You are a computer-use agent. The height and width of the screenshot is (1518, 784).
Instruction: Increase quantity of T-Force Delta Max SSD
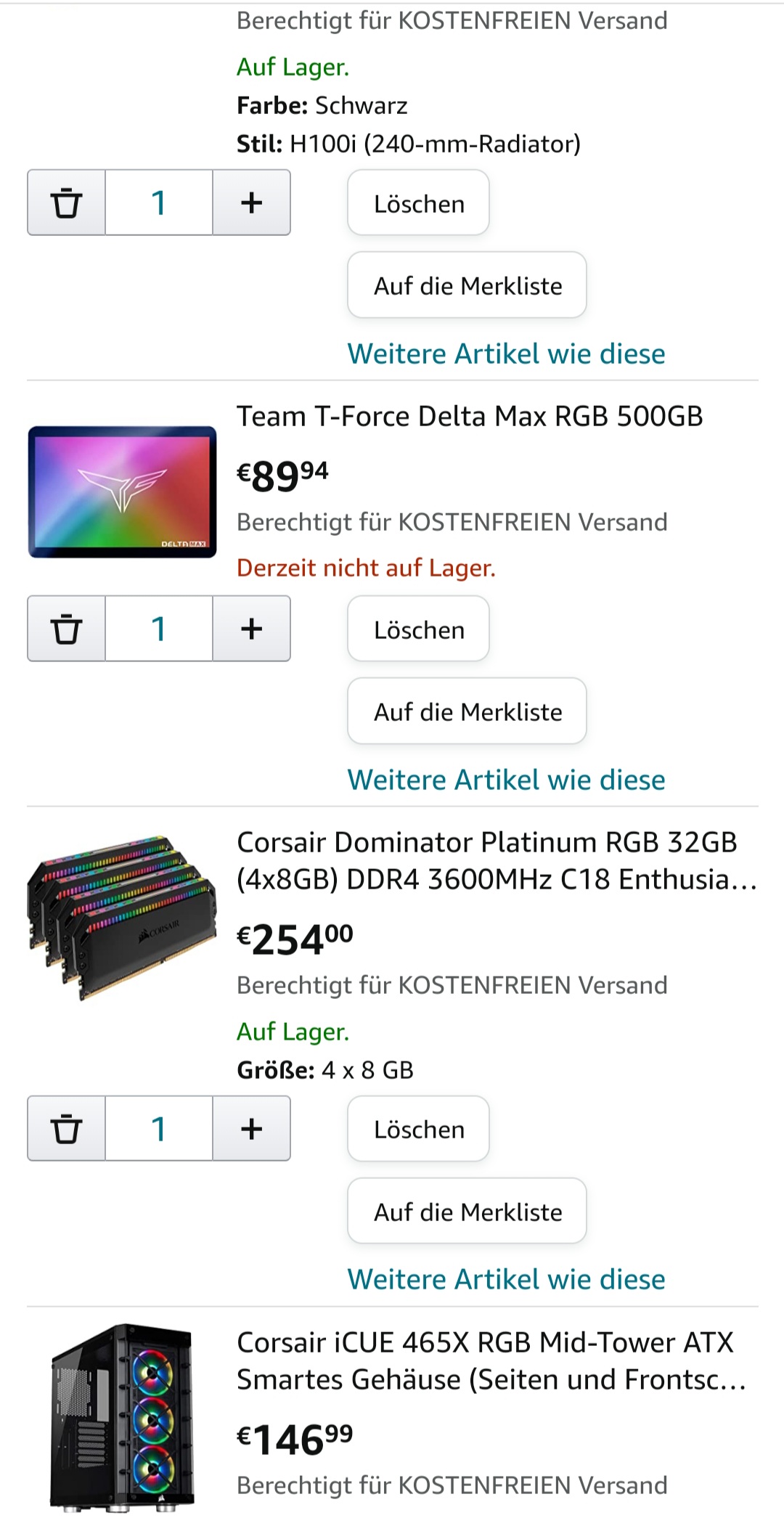[x=251, y=629]
